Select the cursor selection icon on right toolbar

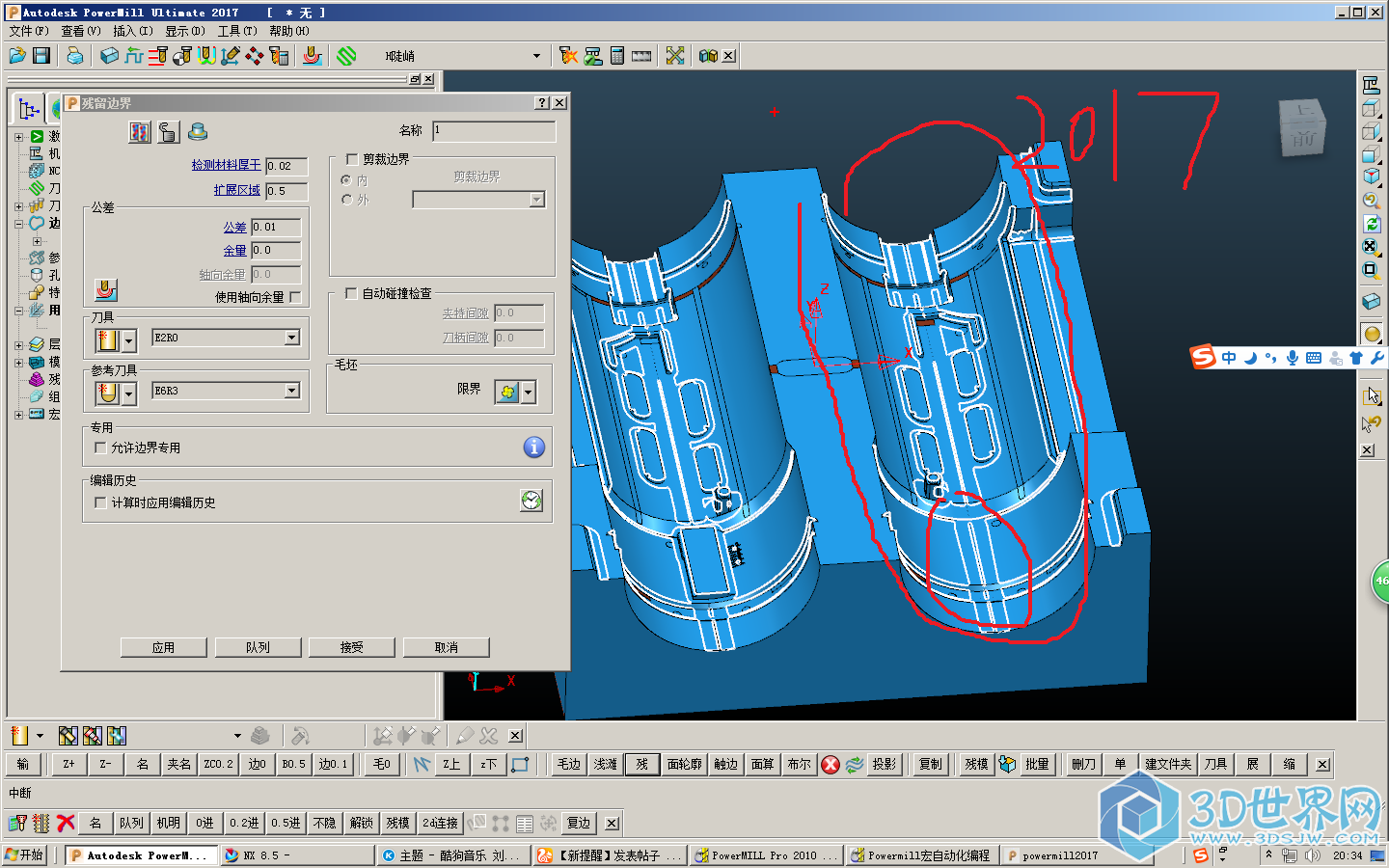[x=1374, y=395]
